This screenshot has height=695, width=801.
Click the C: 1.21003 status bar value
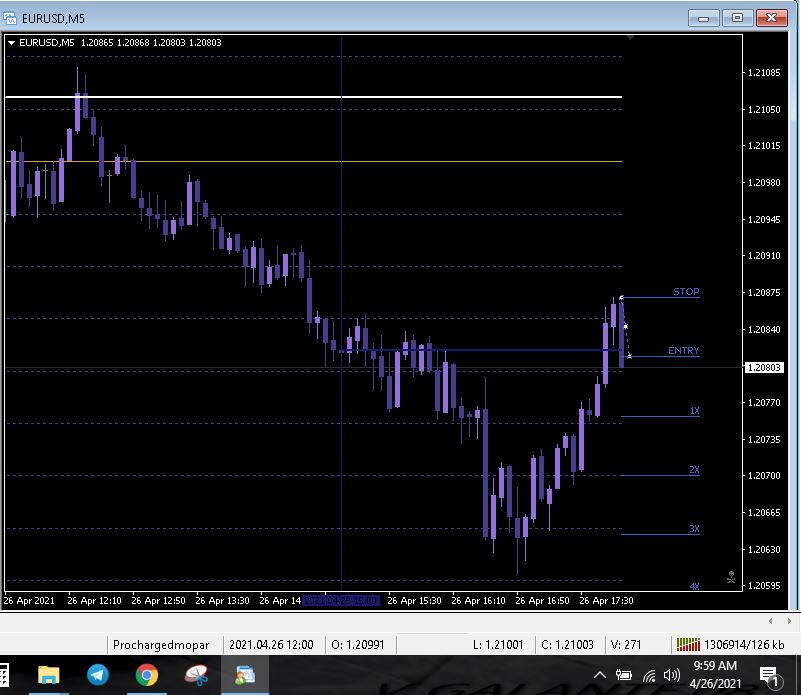567,645
